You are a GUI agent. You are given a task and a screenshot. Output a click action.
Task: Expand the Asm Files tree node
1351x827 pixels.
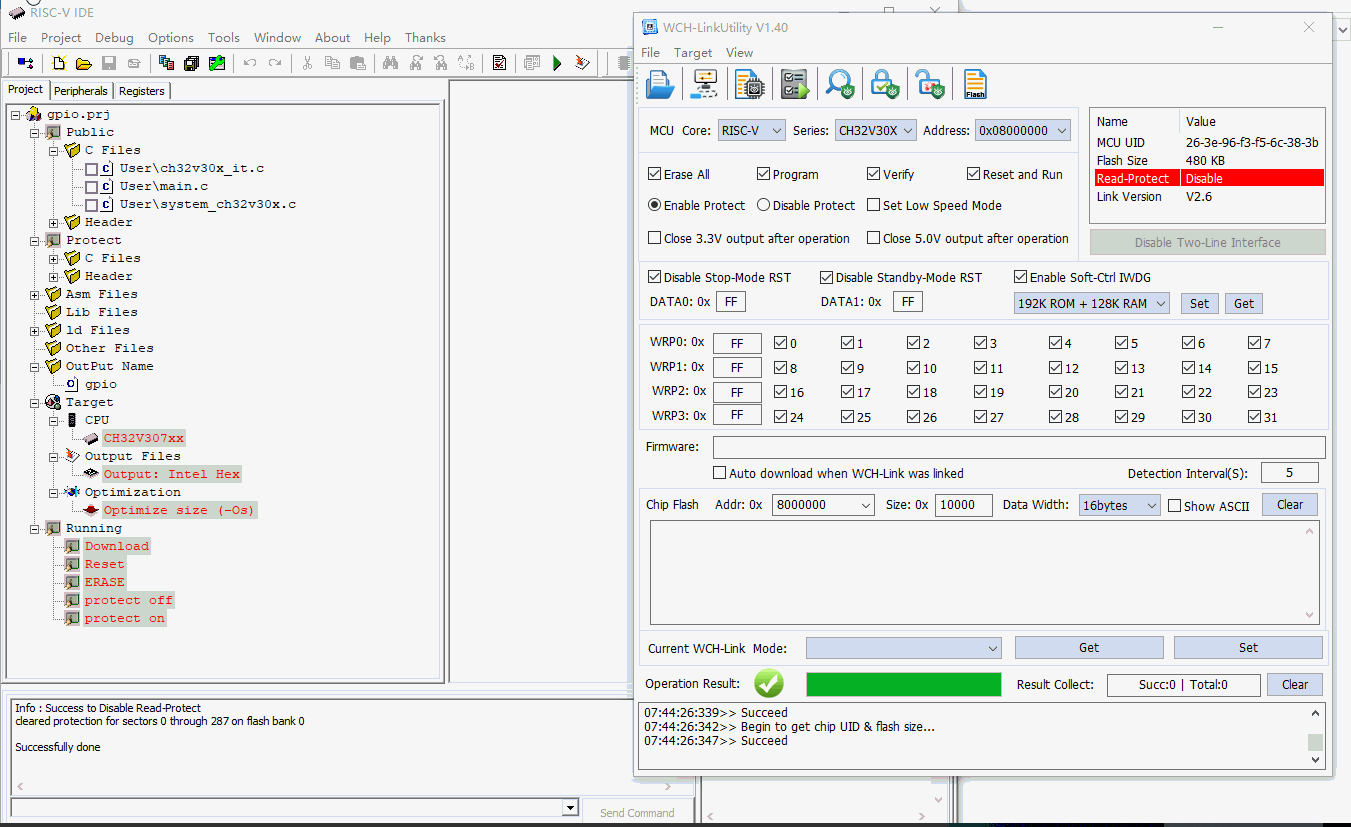(x=35, y=294)
